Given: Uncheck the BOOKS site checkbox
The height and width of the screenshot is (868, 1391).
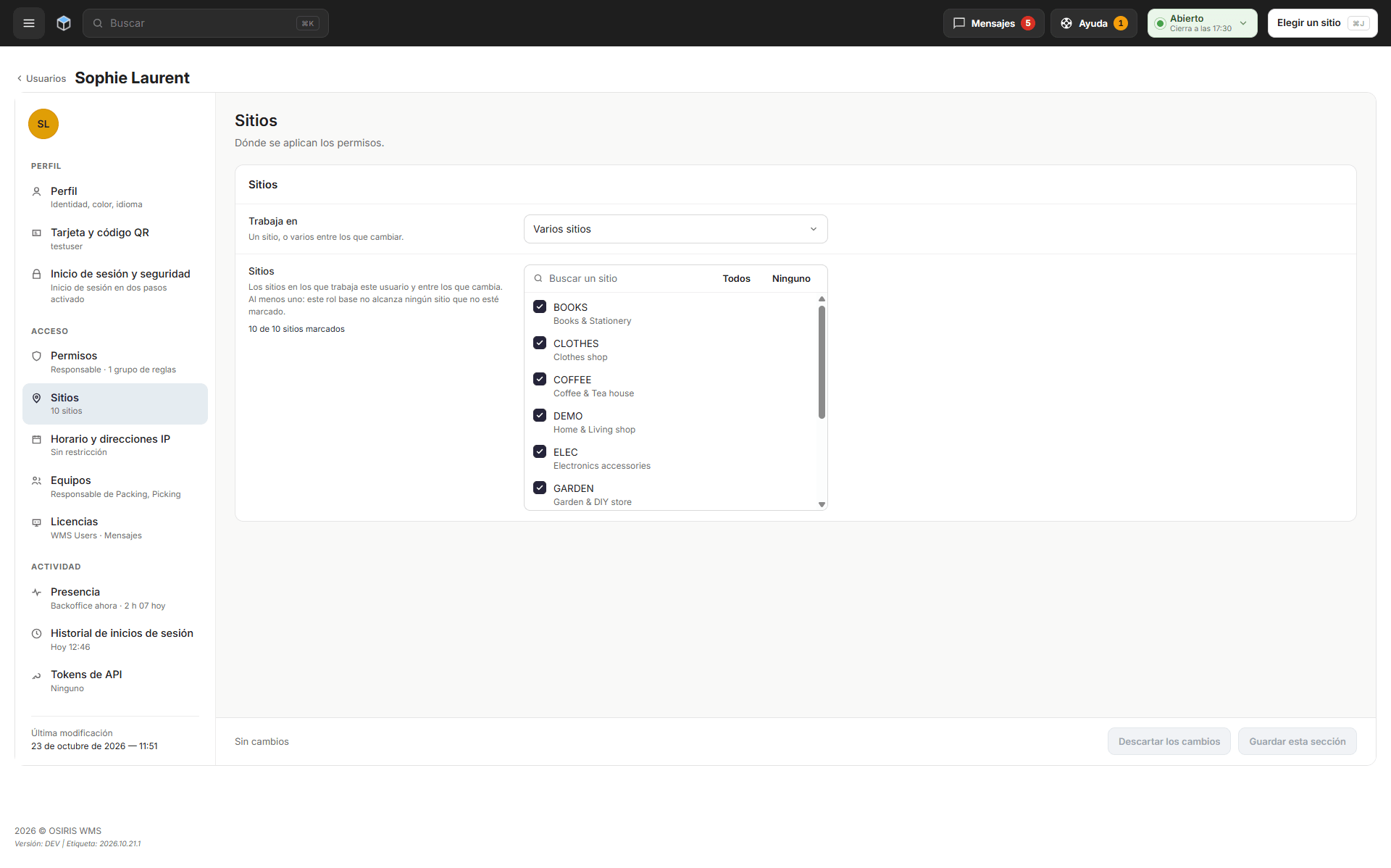Looking at the screenshot, I should [x=540, y=306].
